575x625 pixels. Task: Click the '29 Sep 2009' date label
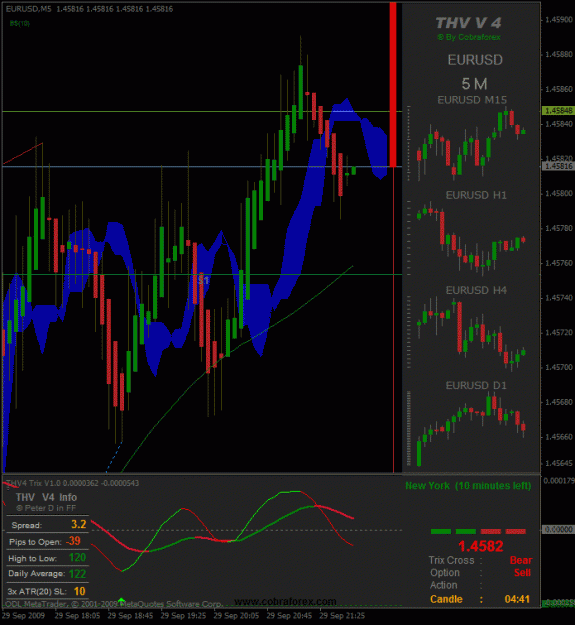(23, 615)
